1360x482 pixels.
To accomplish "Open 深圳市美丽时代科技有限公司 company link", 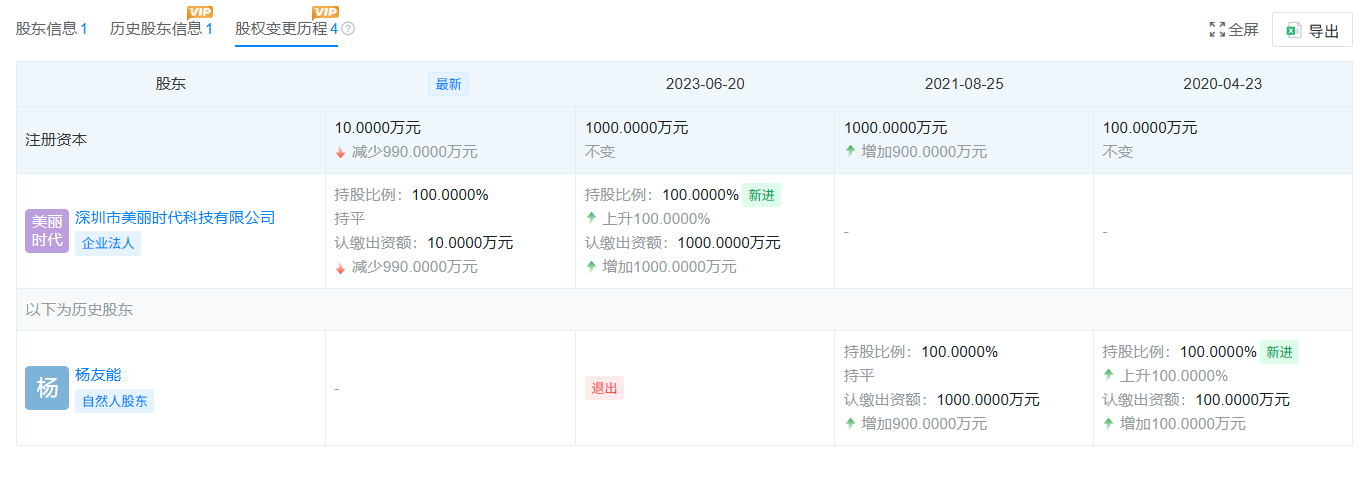I will click(175, 218).
